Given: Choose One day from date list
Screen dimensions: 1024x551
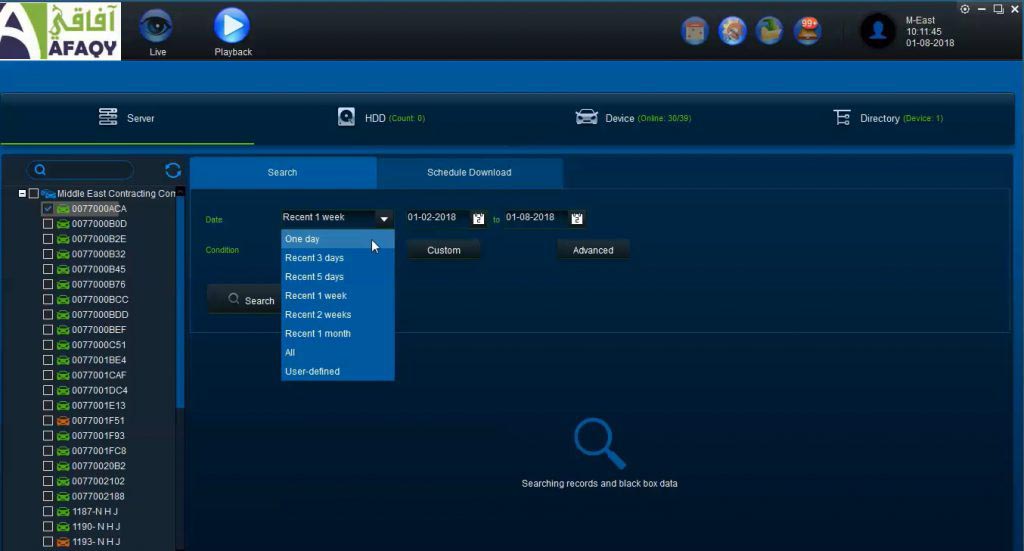Looking at the screenshot, I should [338, 239].
